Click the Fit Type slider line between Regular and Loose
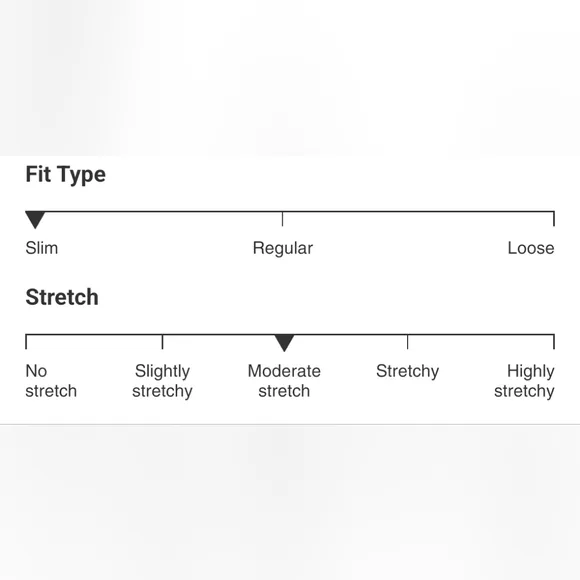This screenshot has width=580, height=580. pyautogui.click(x=418, y=212)
